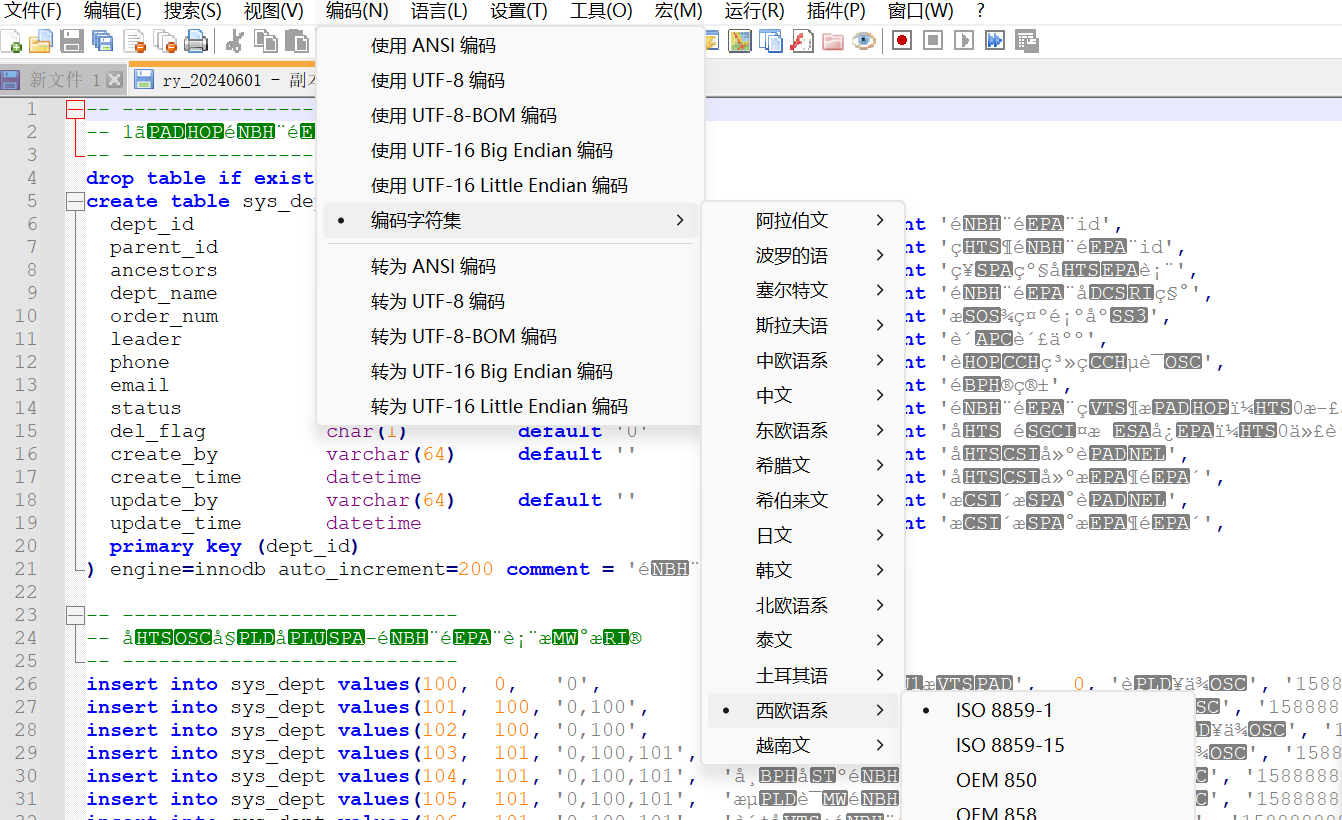This screenshot has width=1342, height=820.
Task: Click the New file toolbar icon
Action: pos(11,41)
